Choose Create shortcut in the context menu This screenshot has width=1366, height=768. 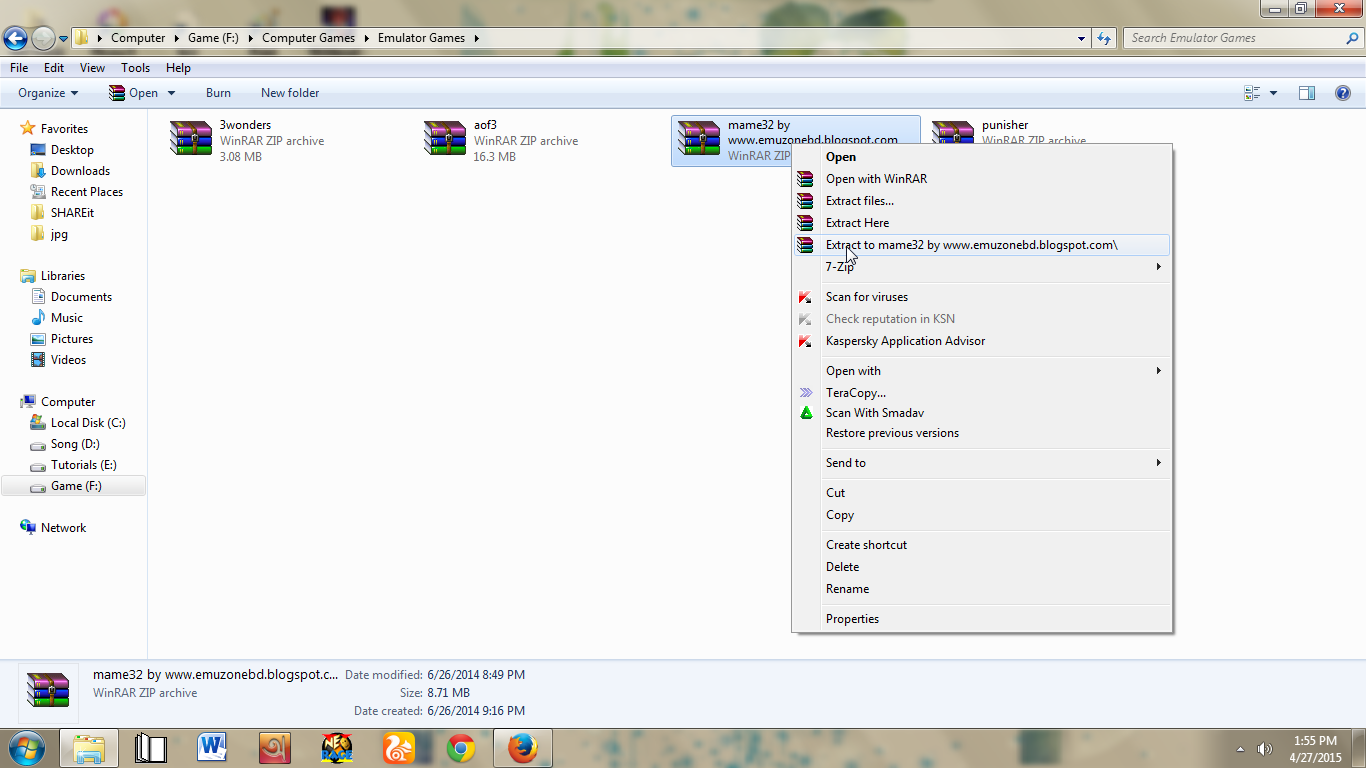click(982, 545)
